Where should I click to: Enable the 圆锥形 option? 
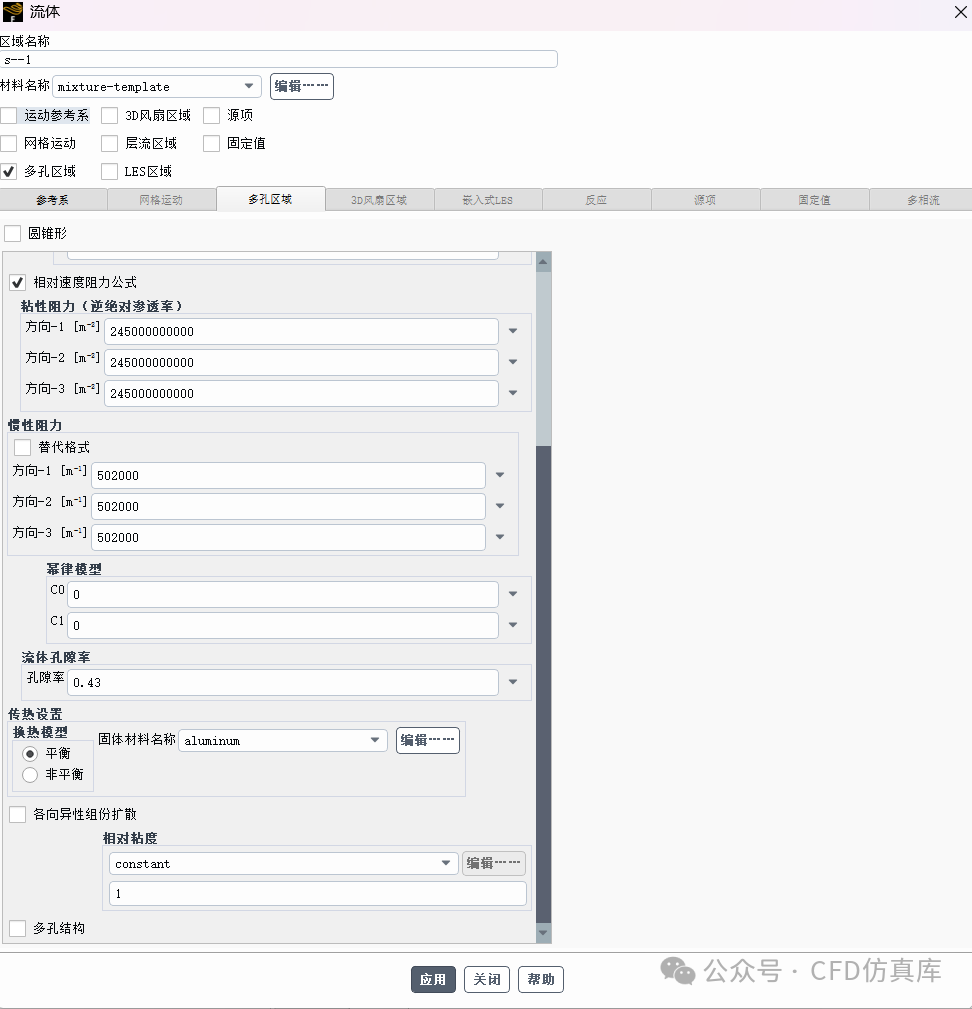pyautogui.click(x=14, y=233)
